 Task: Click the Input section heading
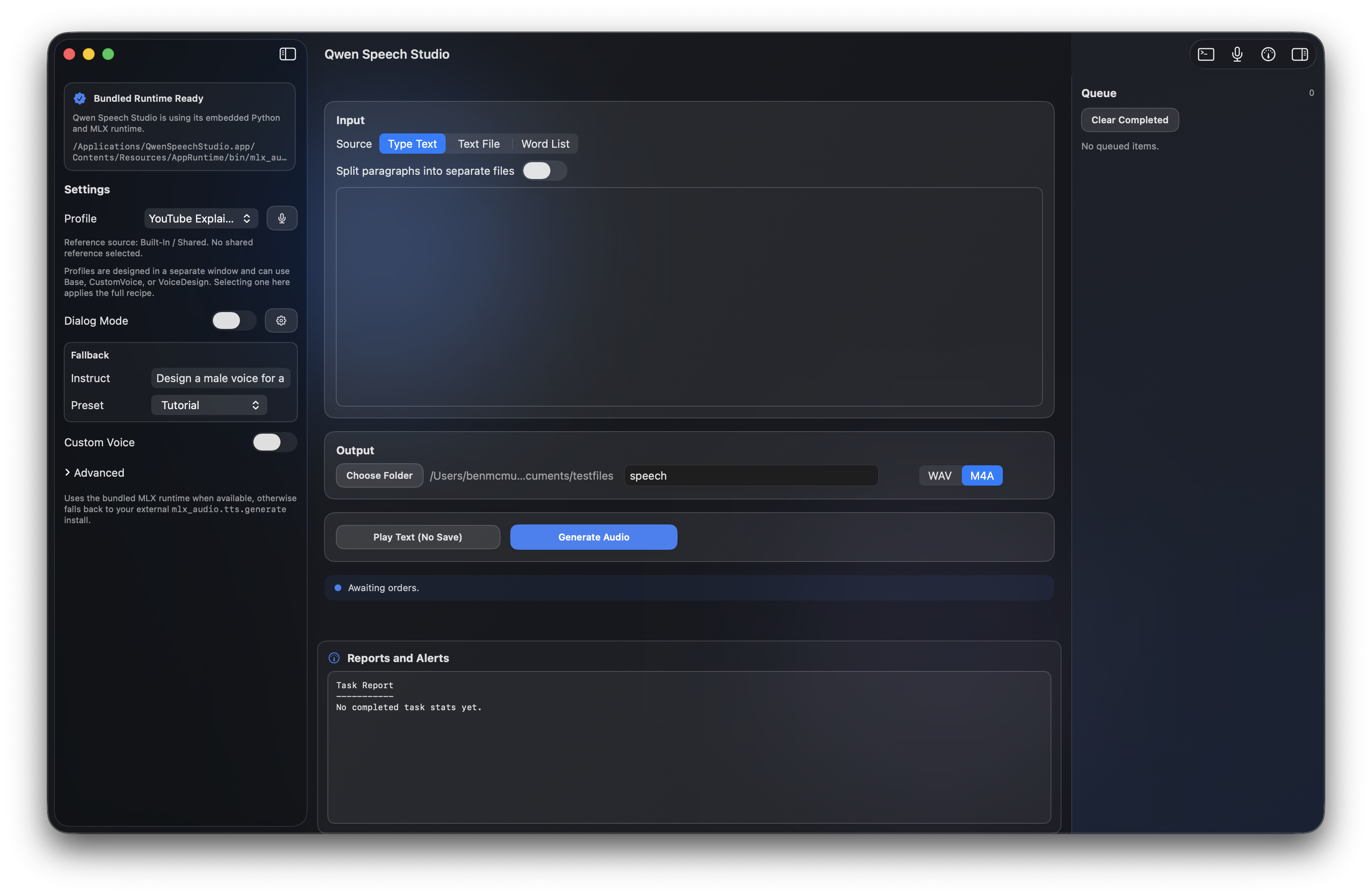(351, 120)
